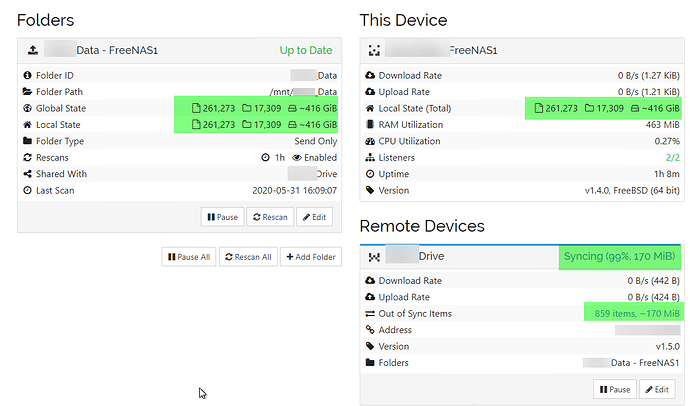Click the remote Download Rate cloud icon

[370, 280]
